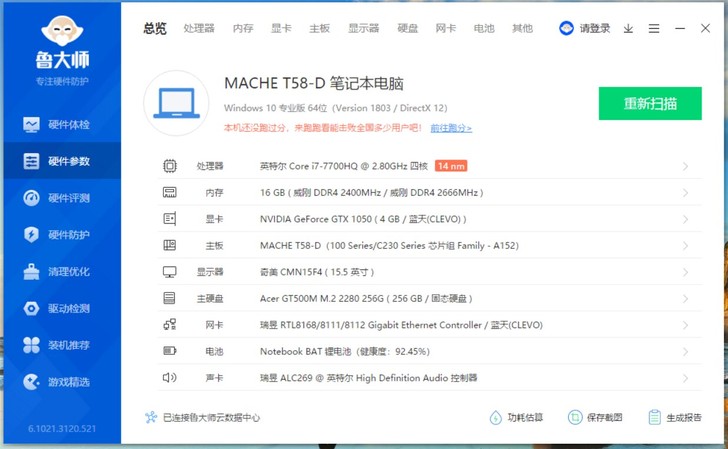
Task: Click the red 本机还没跑过分 notice text
Action: 323,128
